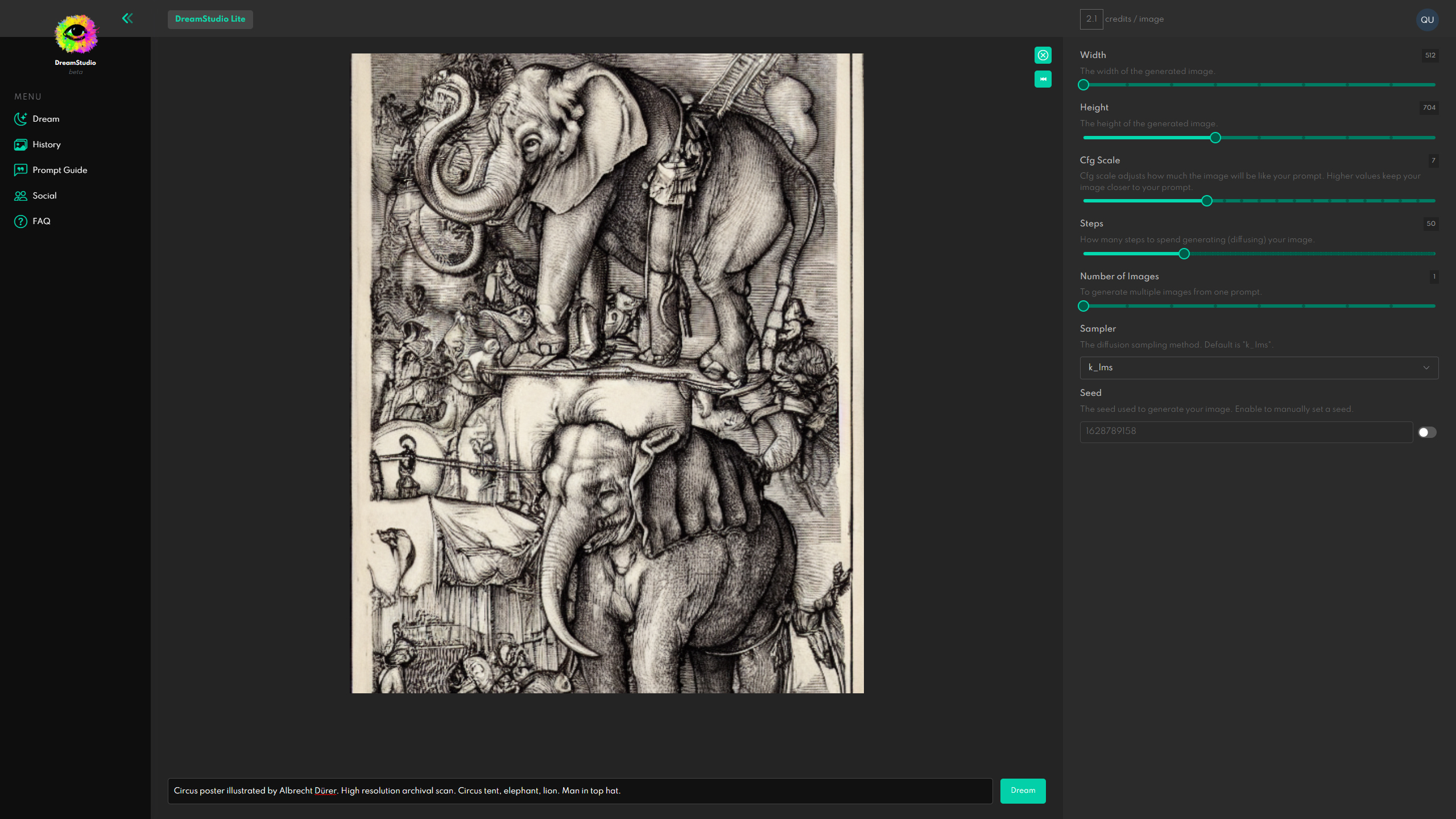This screenshot has width=1456, height=819.
Task: Click the Prompt Guide menu item
Action: (x=60, y=170)
